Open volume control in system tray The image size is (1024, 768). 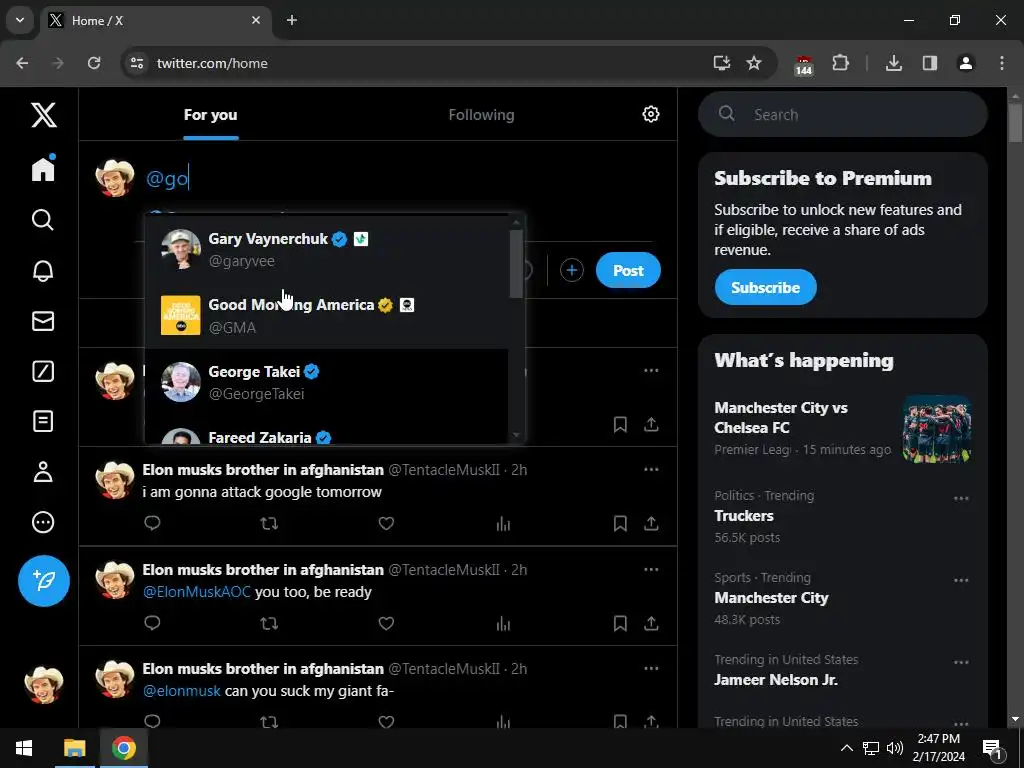895,748
